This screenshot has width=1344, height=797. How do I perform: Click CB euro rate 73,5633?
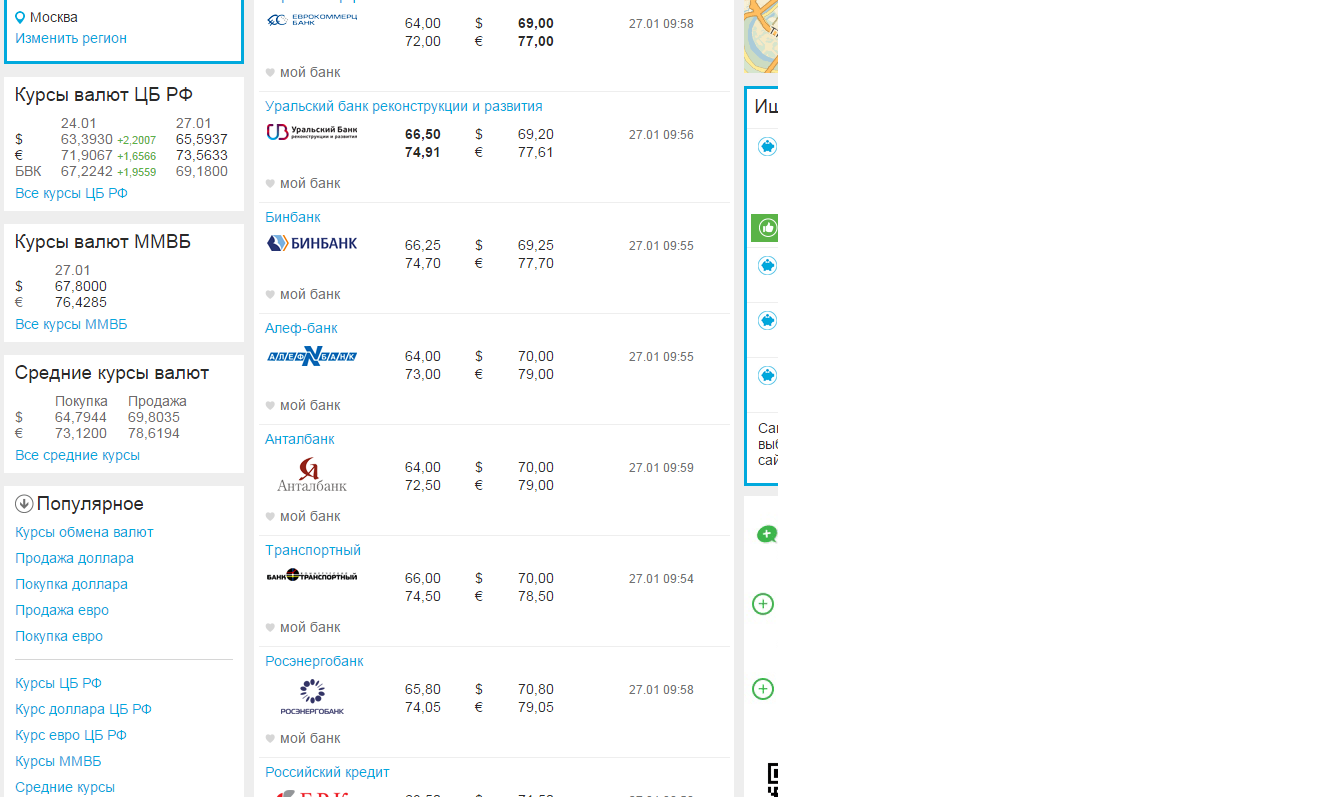202,155
